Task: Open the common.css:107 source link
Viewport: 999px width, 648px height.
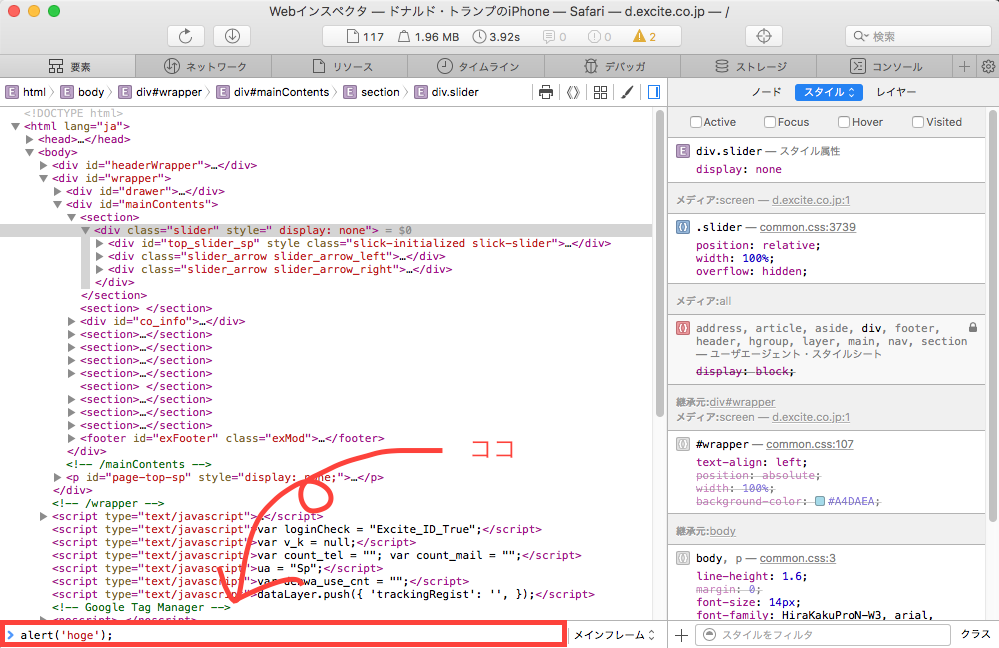Action: 809,444
